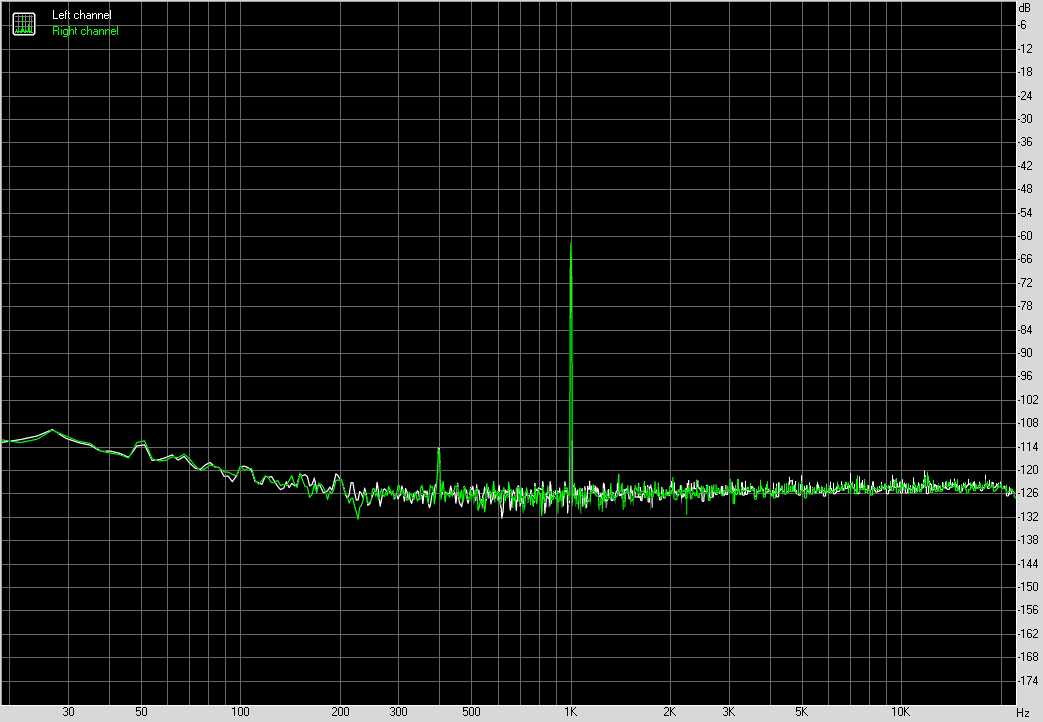Click the -72 dB scale label
The height and width of the screenshot is (722, 1043).
1025,283
